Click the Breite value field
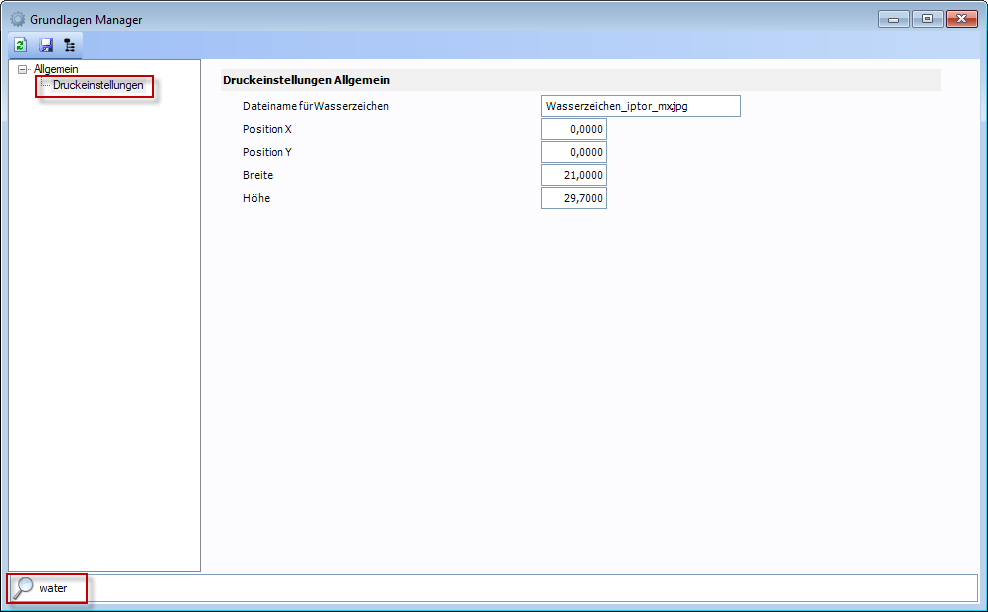Image resolution: width=988 pixels, height=612 pixels. point(573,175)
